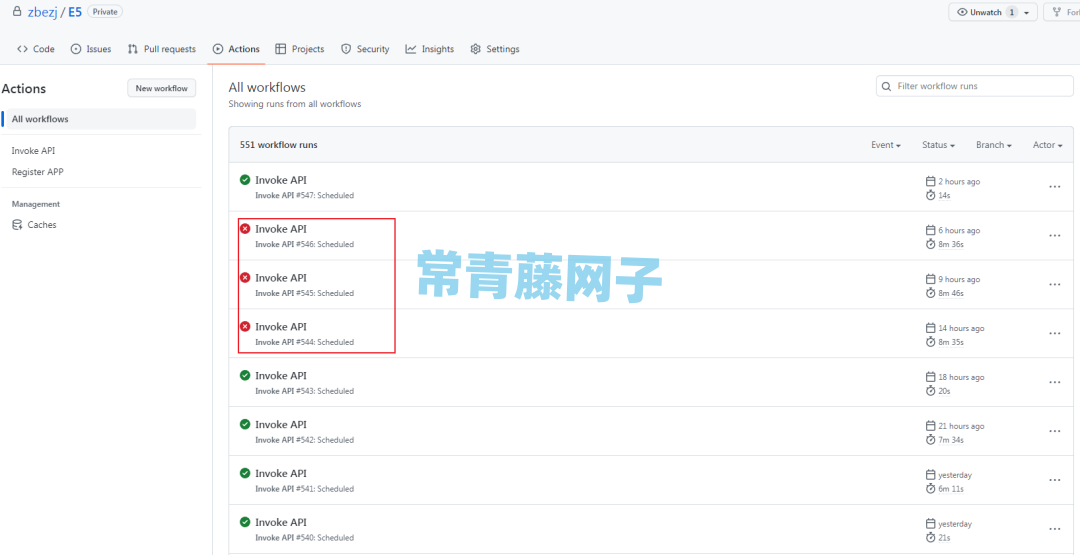1080x555 pixels.
Task: Open the Settings tab
Action: [x=495, y=49]
